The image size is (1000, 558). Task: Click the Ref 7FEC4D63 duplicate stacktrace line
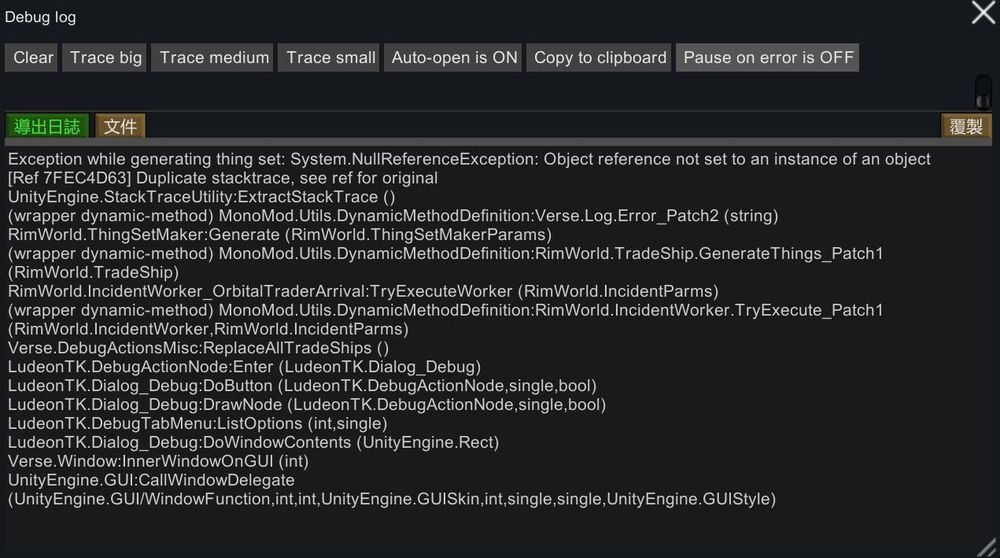coord(222,178)
